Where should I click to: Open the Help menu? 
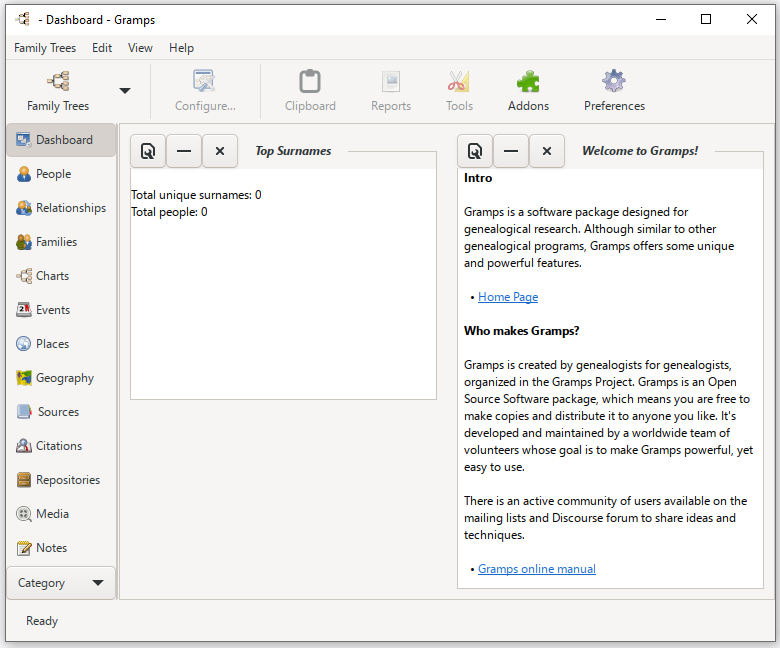[x=181, y=48]
